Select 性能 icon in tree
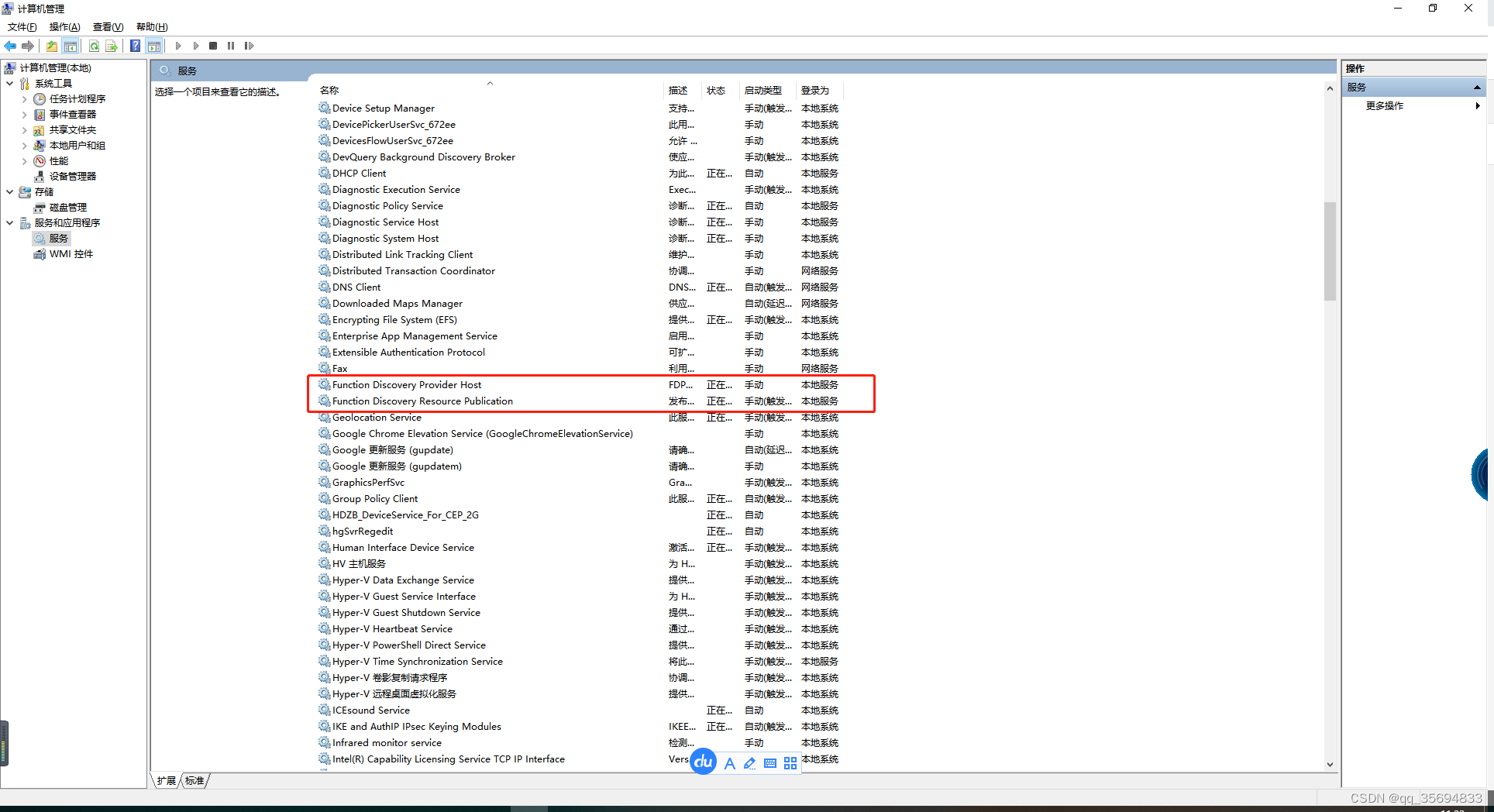1494x812 pixels. pos(40,161)
